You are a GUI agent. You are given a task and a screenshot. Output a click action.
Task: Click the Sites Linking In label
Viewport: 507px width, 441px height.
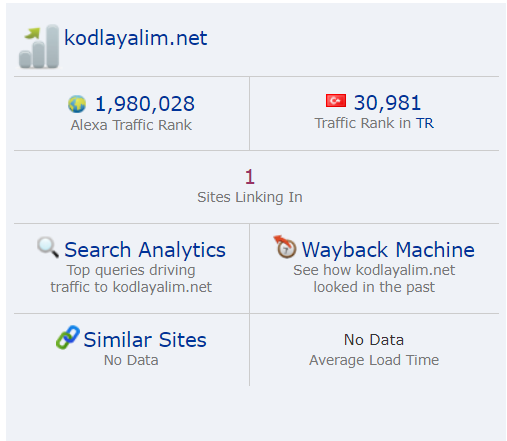250,197
